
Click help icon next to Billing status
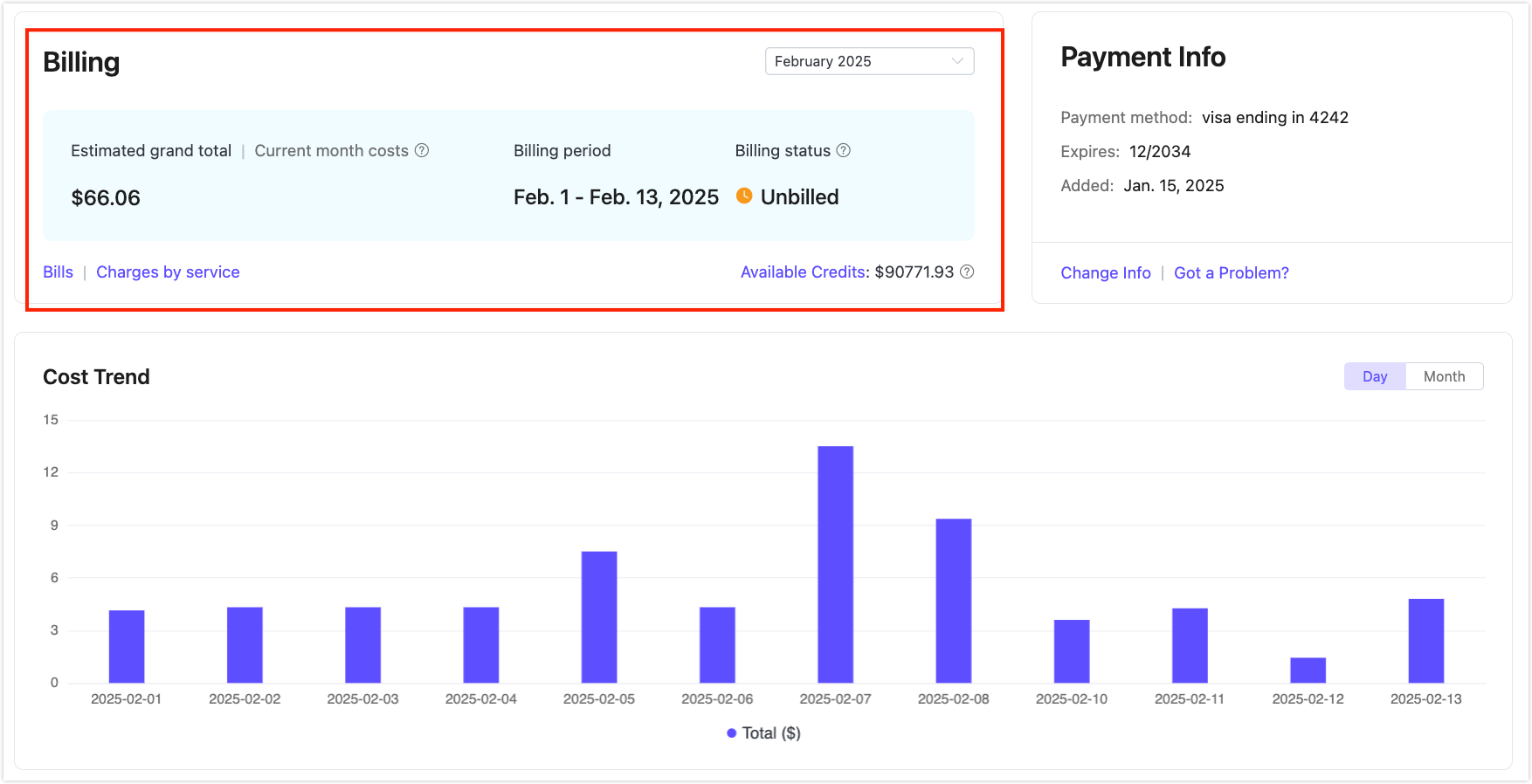(843, 150)
